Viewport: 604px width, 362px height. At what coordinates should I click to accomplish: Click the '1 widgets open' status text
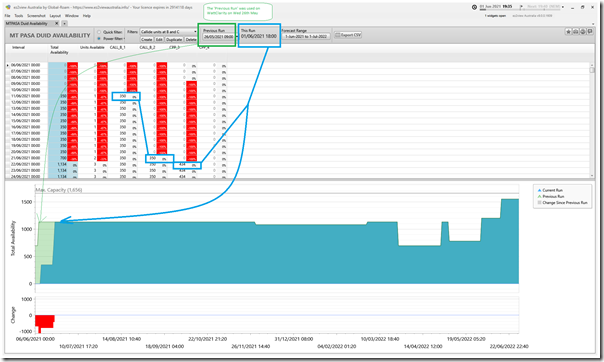(495, 16)
